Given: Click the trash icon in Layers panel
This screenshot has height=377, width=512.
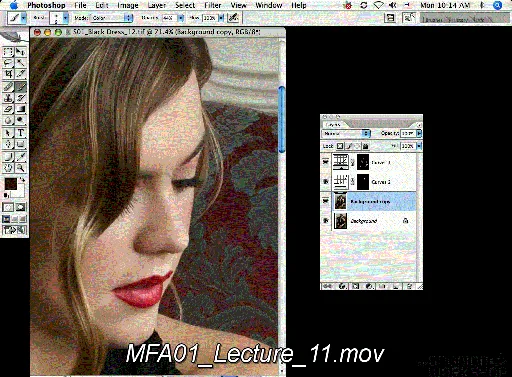Looking at the screenshot, I should pyautogui.click(x=409, y=286).
